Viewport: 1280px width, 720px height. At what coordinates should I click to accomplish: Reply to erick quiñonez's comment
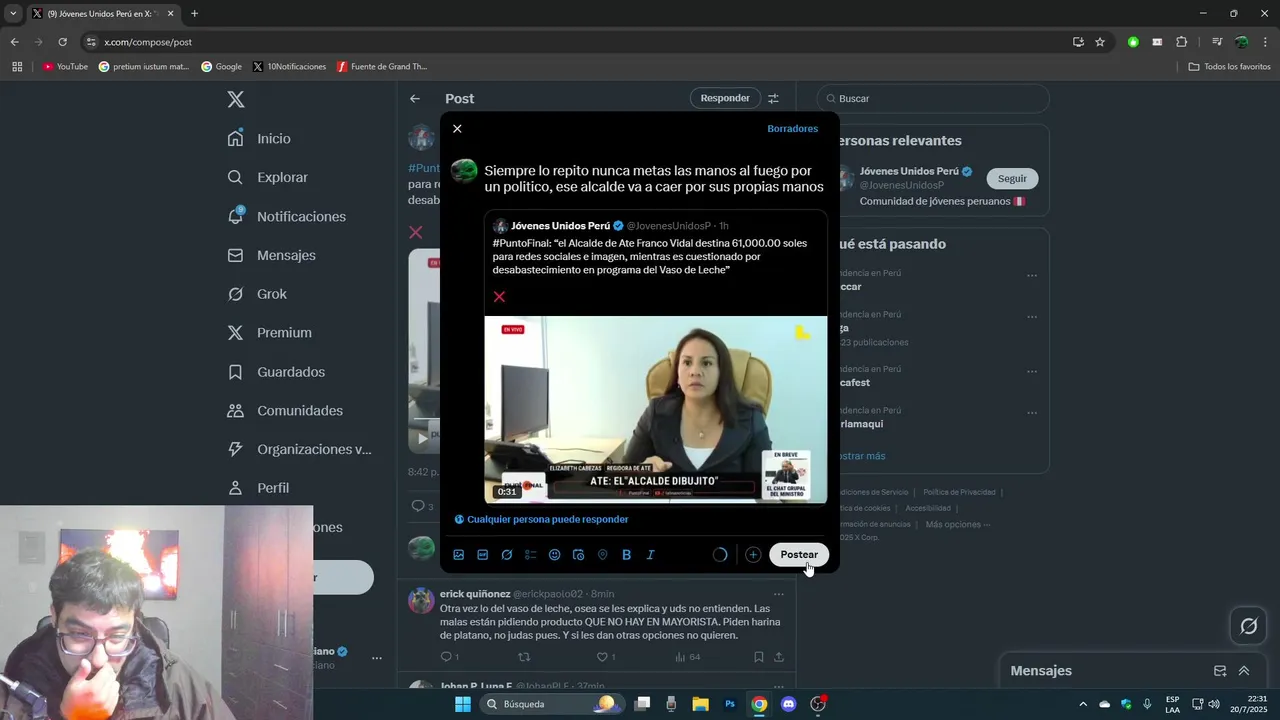point(449,657)
